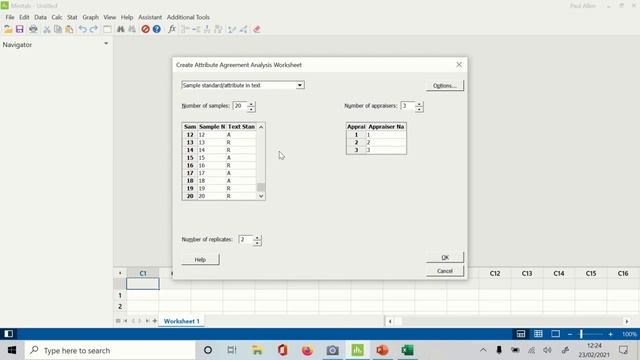The width and height of the screenshot is (640, 360).
Task: Increase the number of replicates with up arrow
Action: [257, 237]
